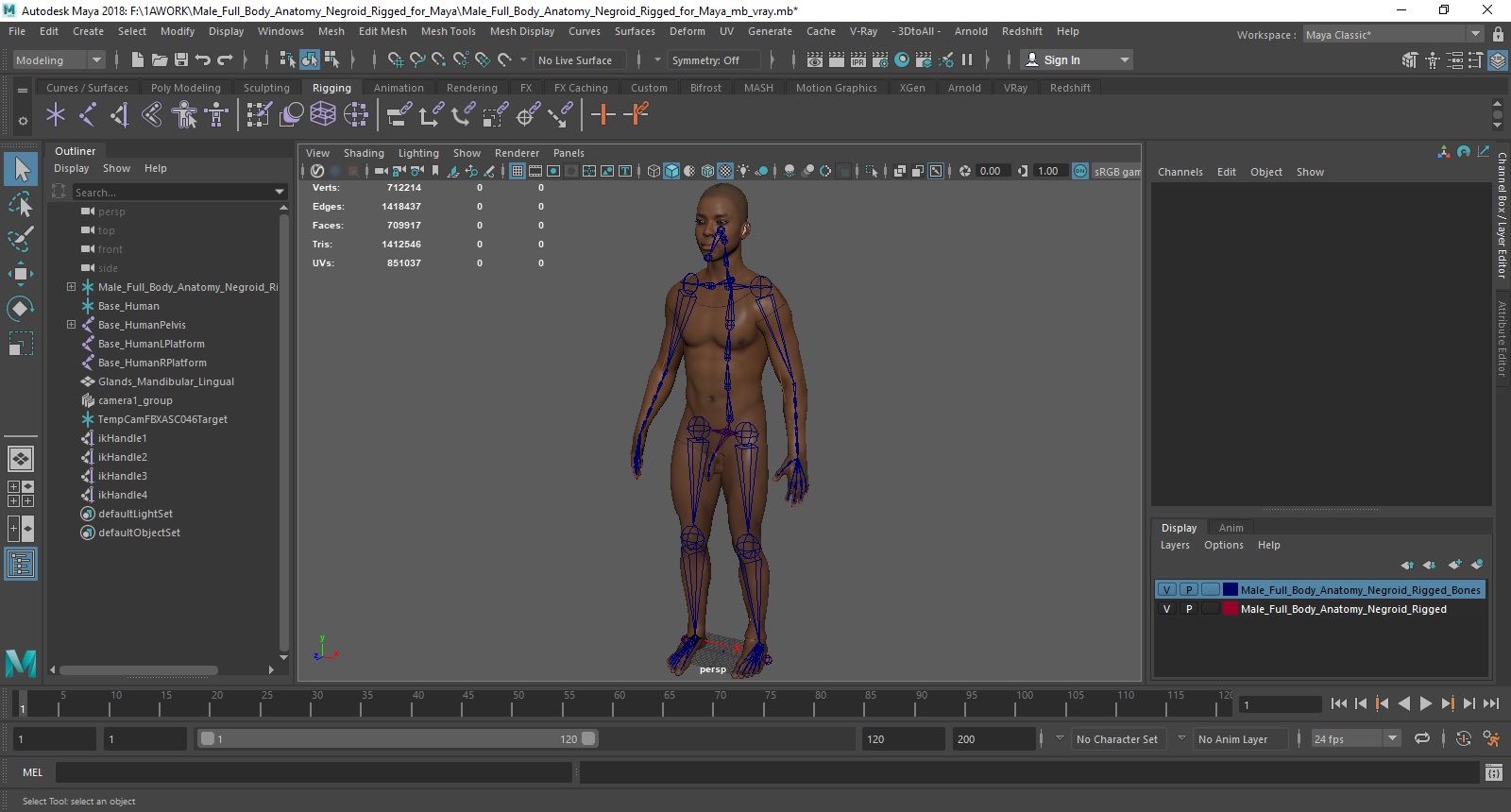Expand the Base_HumanPelvis node in Outliner

[71, 324]
